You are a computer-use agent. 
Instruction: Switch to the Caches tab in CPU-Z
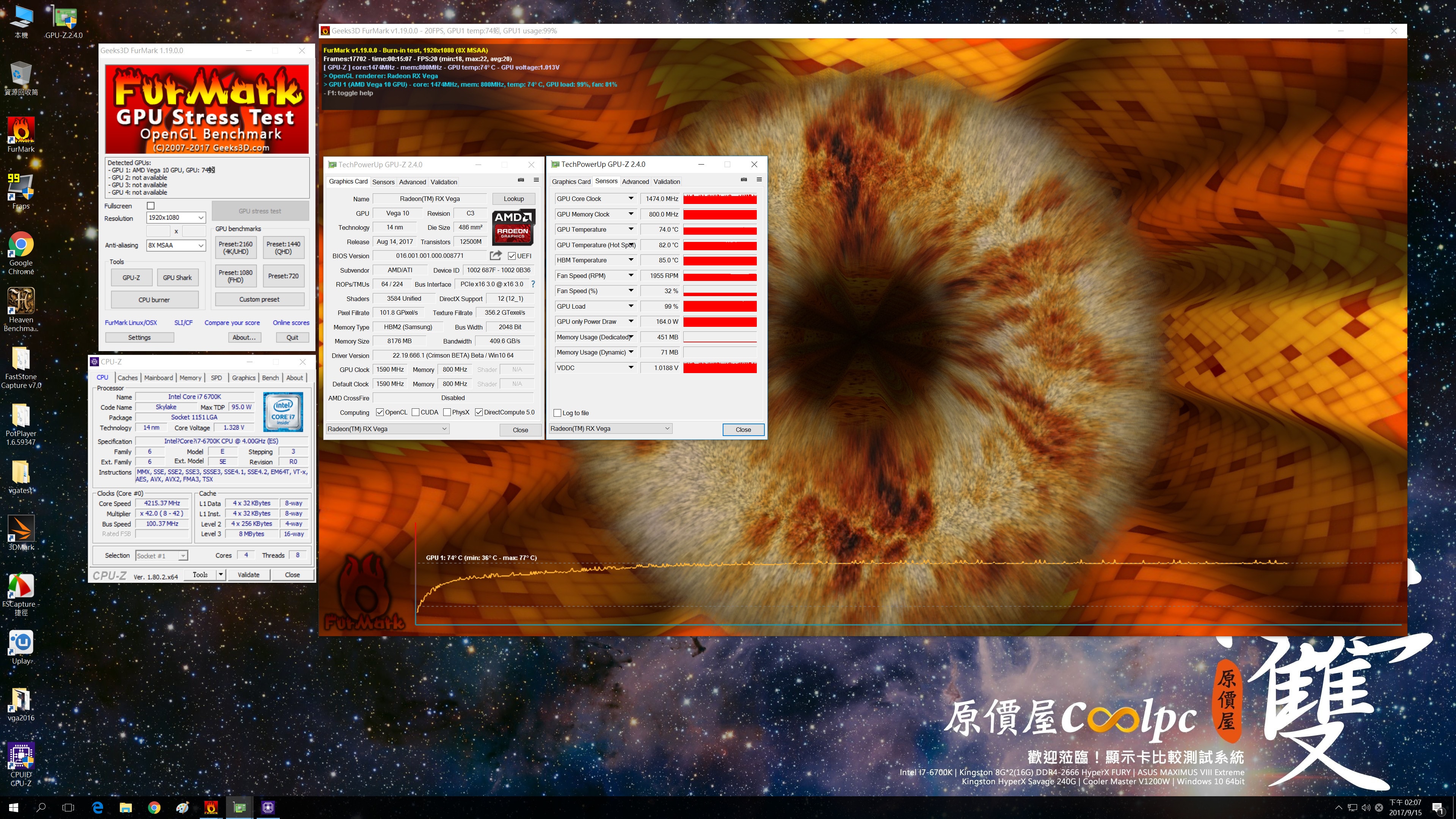127,378
